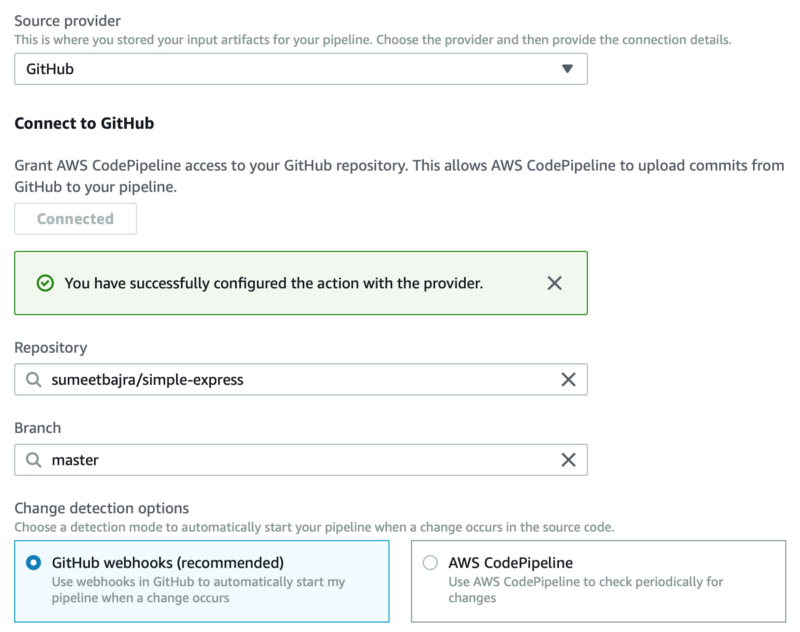Choose the GitHub webhooks (recommended) option card
800x632 pixels.
coord(202,582)
